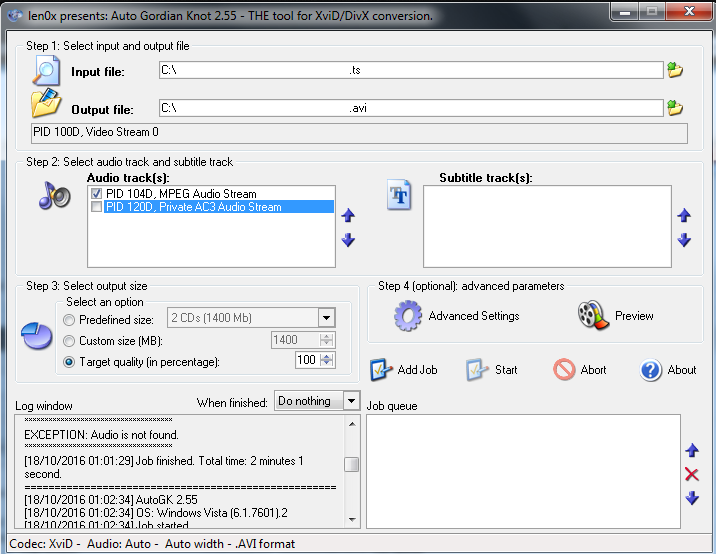Click '.AVI format' in status bar
Screen dimensions: 716x554
[x=265, y=544]
